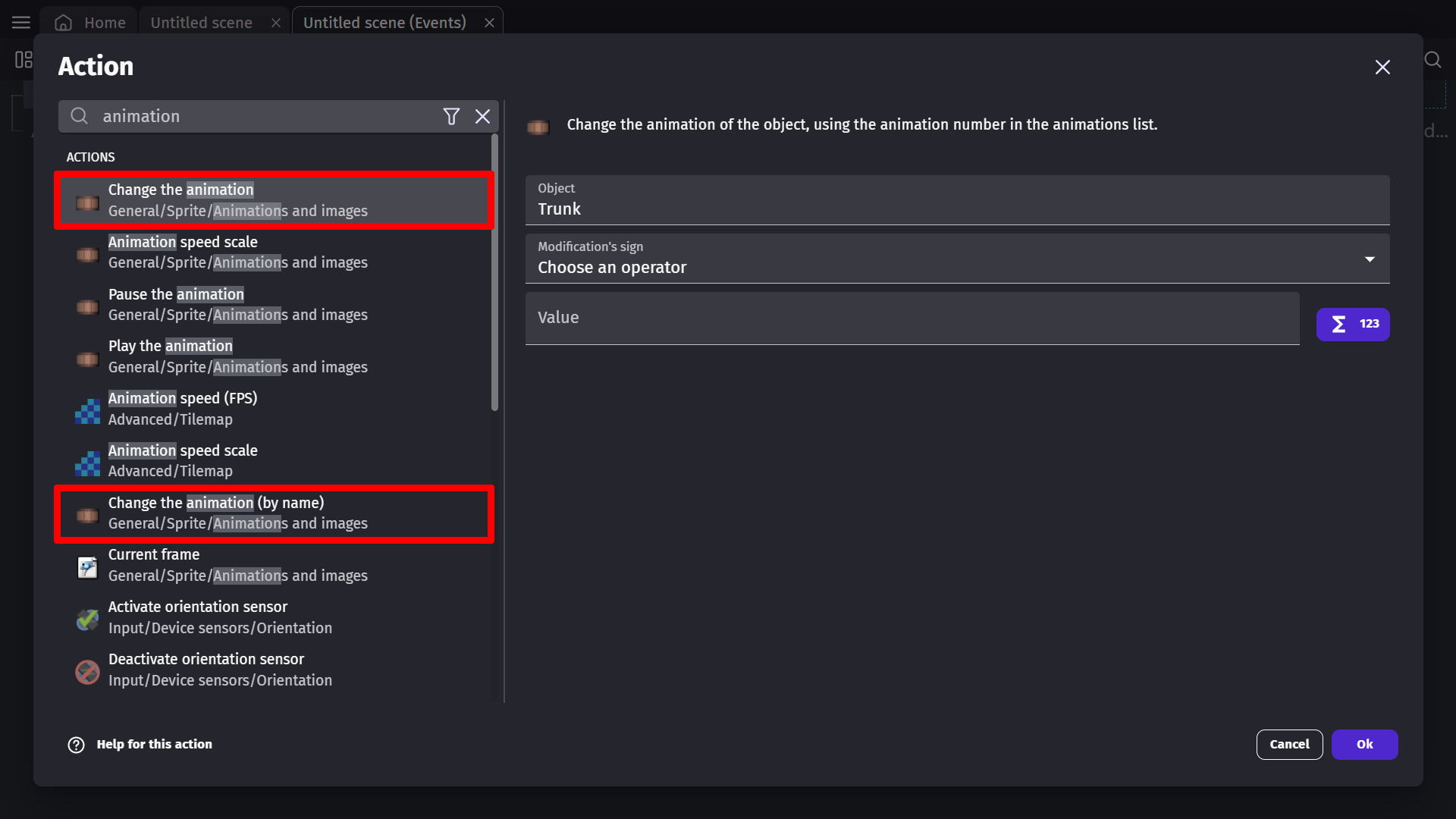The image size is (1456, 819).
Task: Open Help for this action link
Action: point(154,745)
